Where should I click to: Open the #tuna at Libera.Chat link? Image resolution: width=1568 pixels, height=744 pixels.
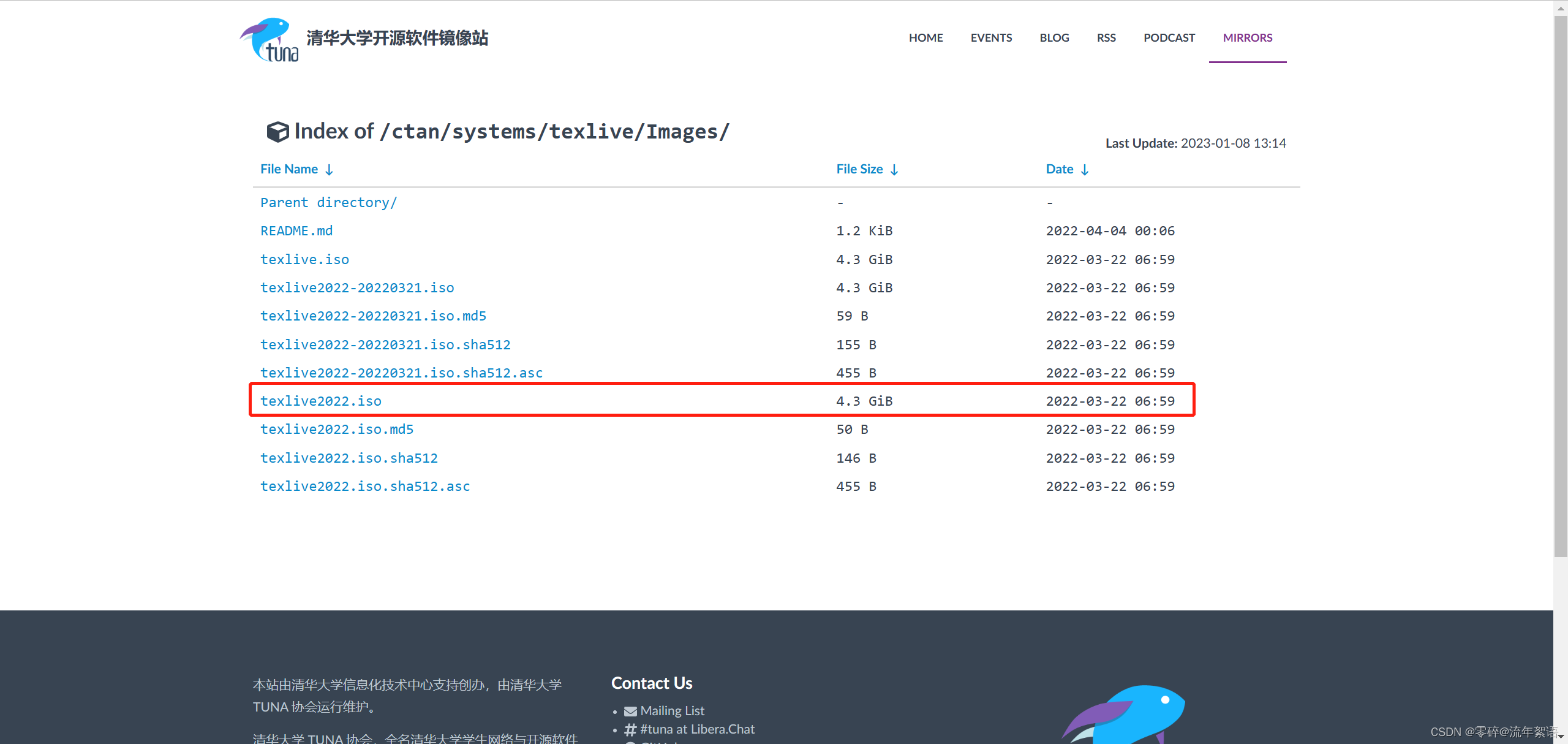[x=697, y=729]
